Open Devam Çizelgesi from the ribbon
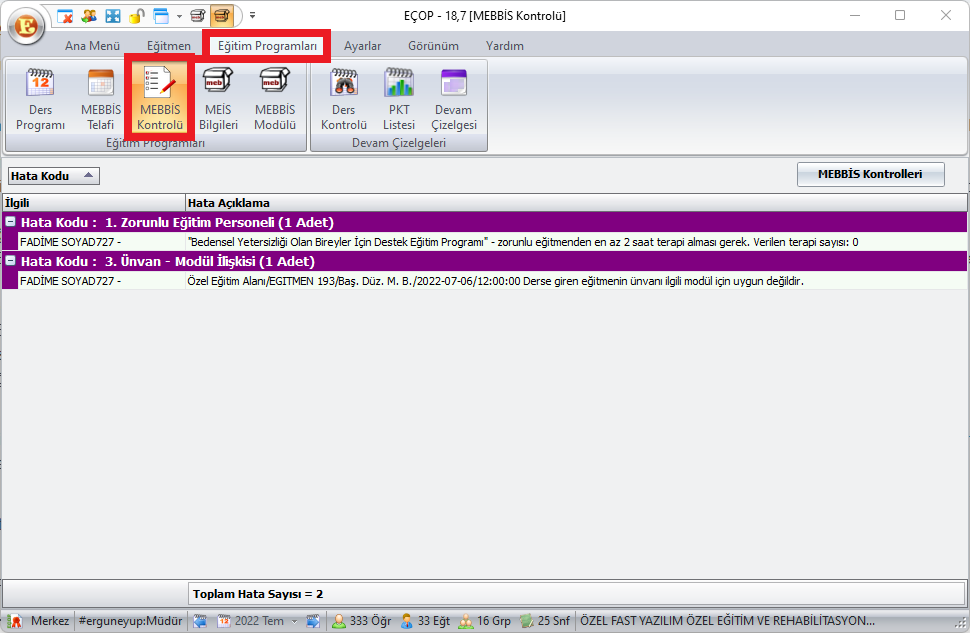 pos(453,99)
